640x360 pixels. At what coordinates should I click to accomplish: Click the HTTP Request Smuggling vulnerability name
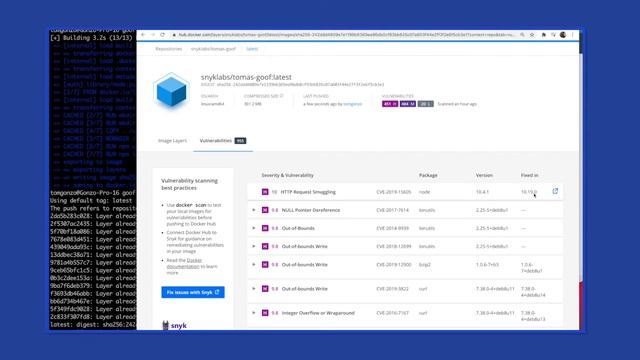[x=308, y=192]
